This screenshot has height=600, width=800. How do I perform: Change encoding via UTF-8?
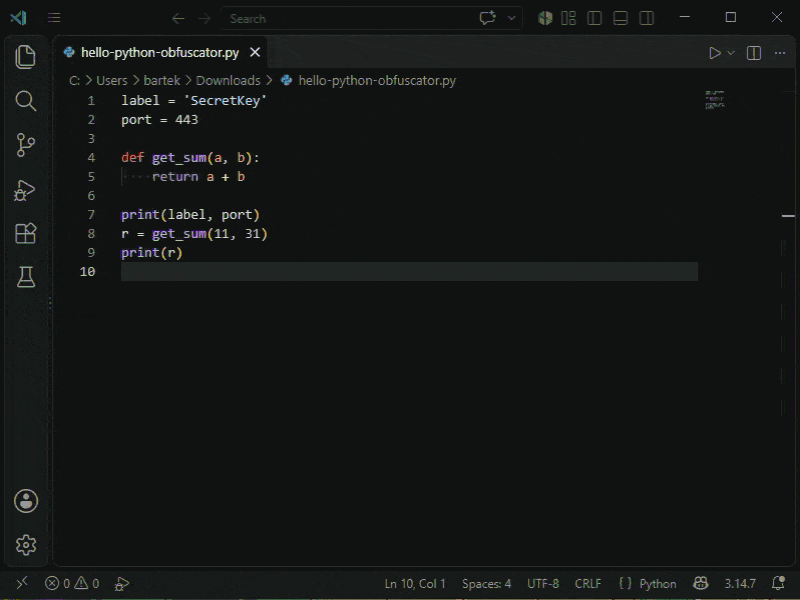(543, 583)
